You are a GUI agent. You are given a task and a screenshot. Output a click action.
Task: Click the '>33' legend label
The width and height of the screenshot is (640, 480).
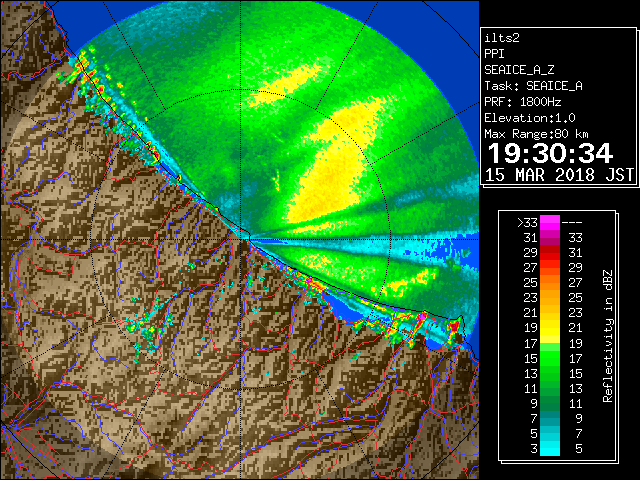(527, 223)
